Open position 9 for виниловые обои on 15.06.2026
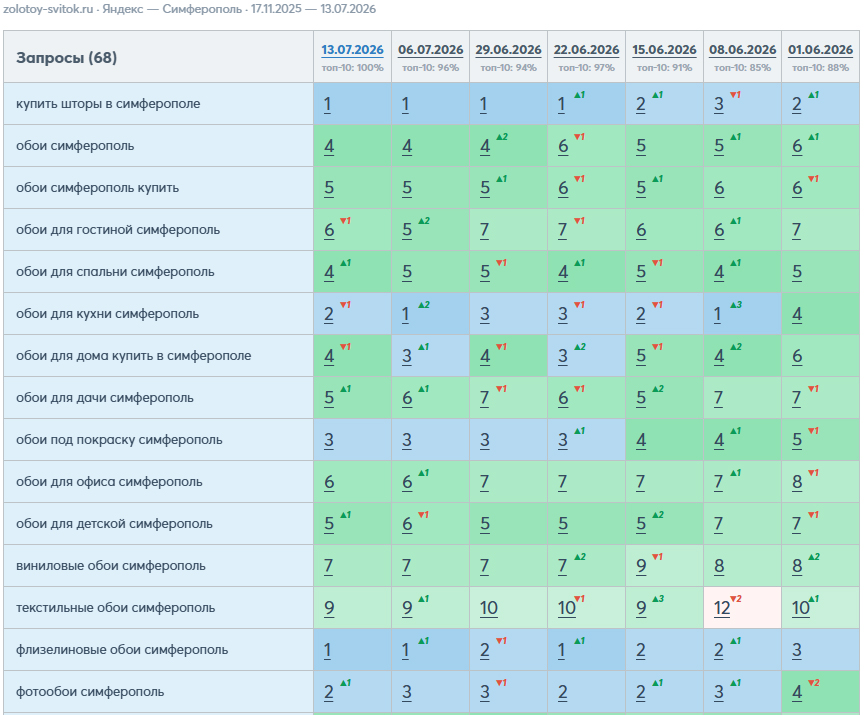 641,566
